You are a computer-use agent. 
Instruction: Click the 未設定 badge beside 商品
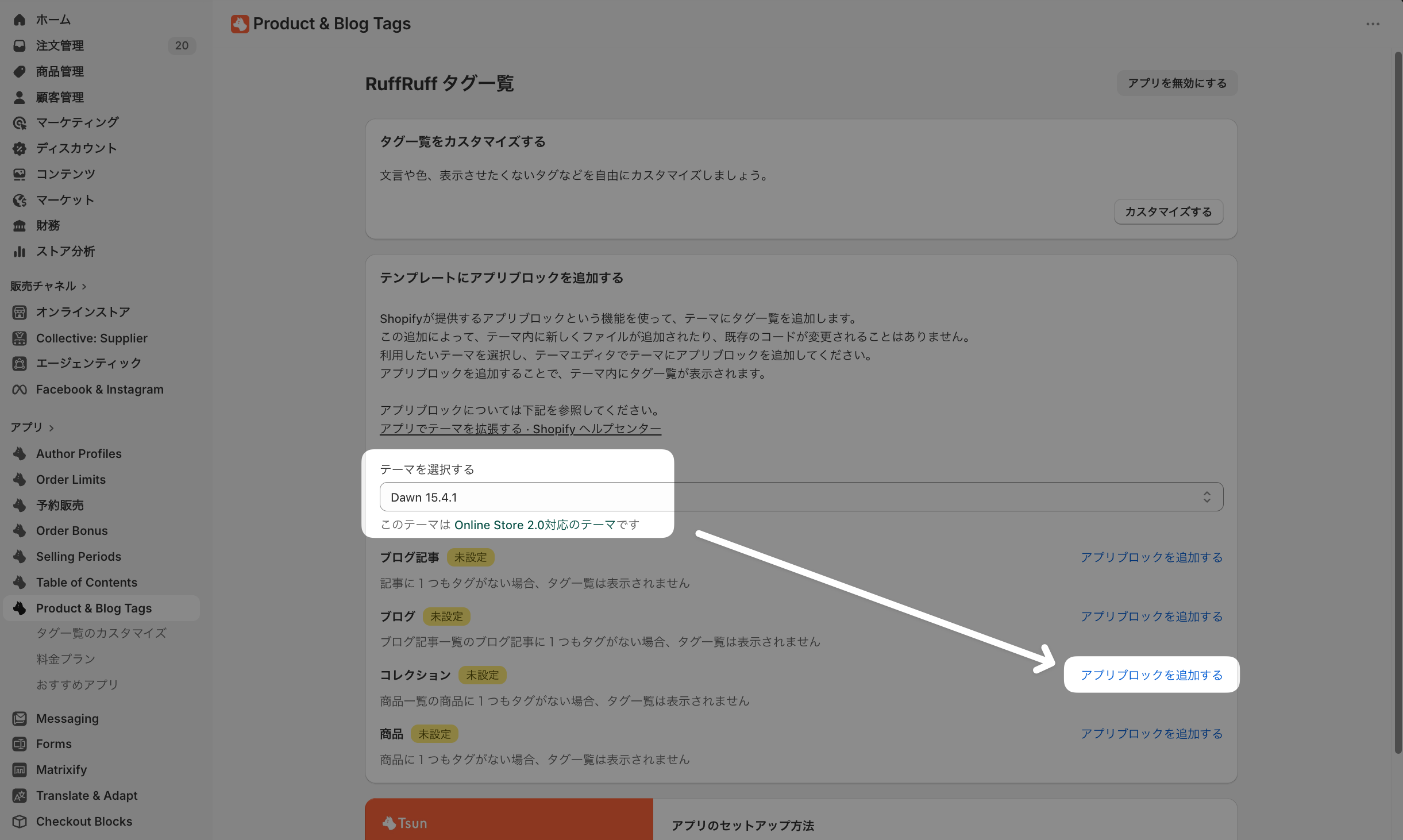(x=434, y=734)
